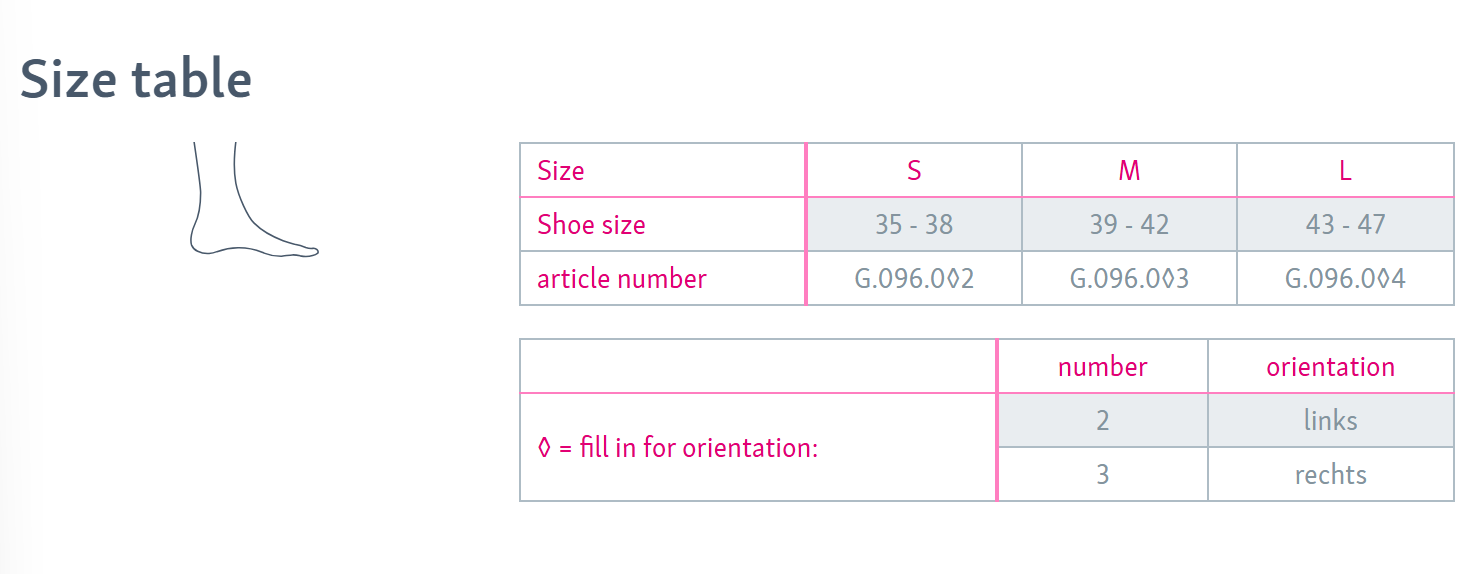
Task: Click article number G.096.0◊4
Action: click(1345, 278)
